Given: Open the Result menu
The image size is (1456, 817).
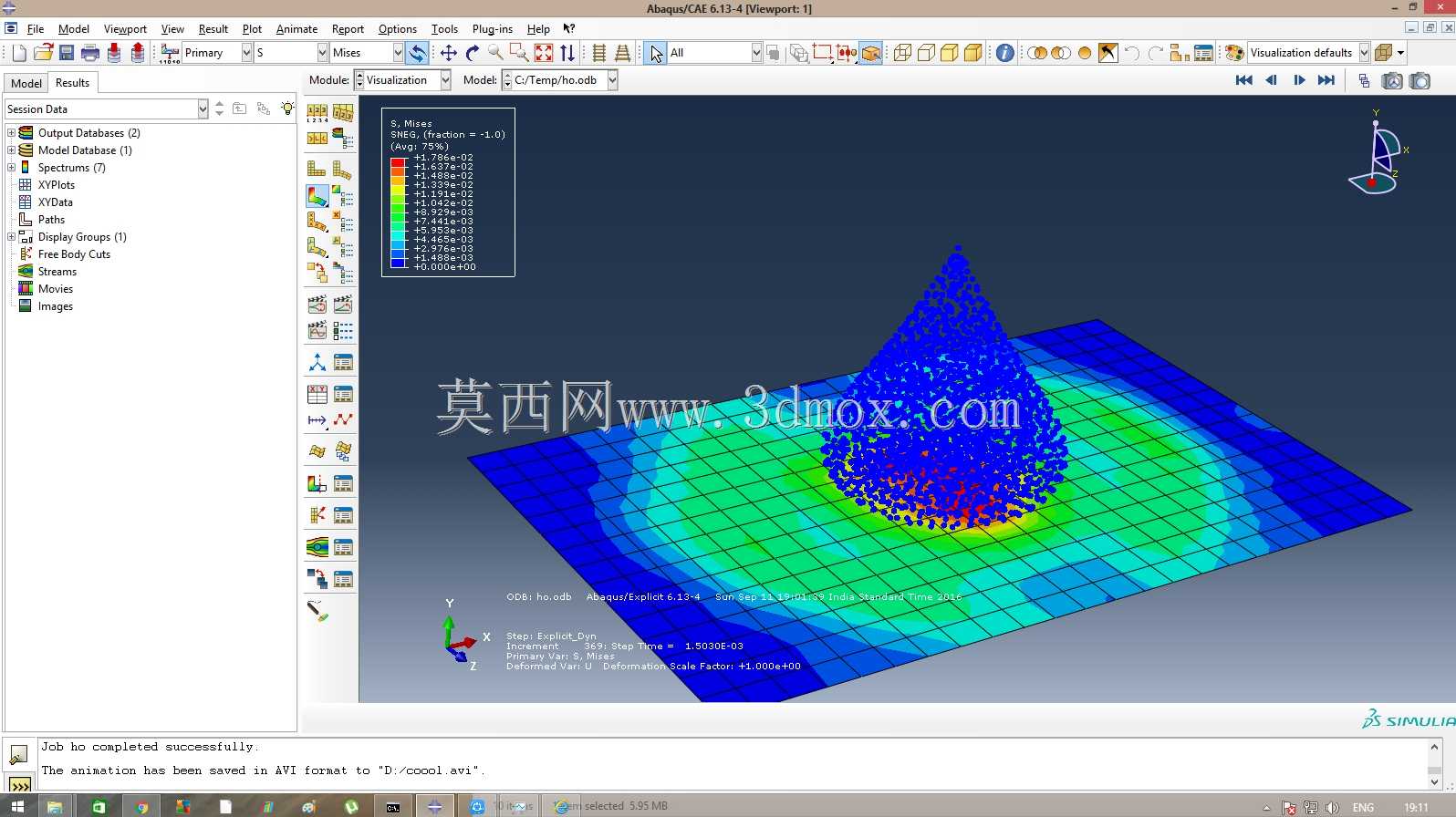Looking at the screenshot, I should point(213,29).
